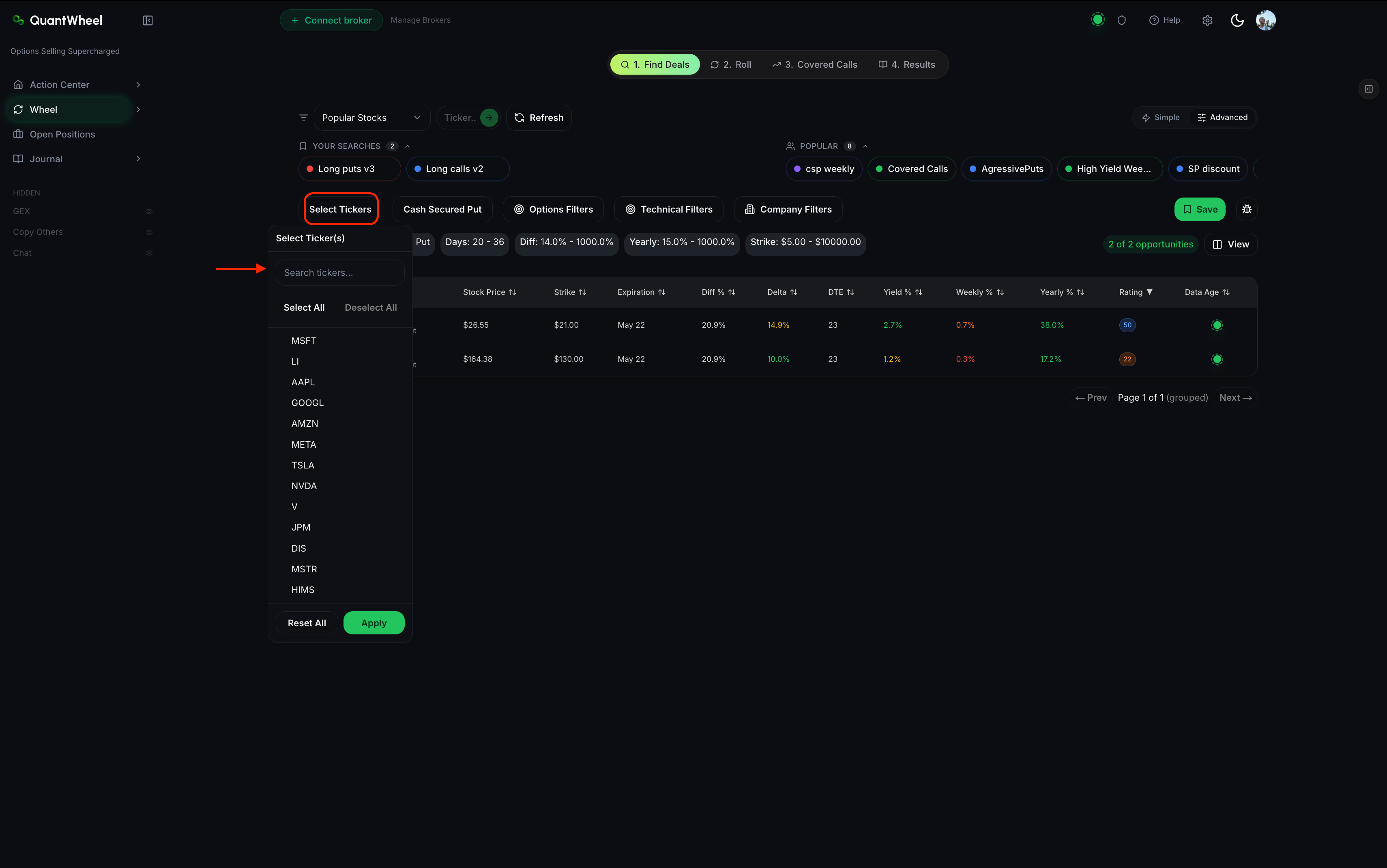
Task: Open Technical Filters menu
Action: (x=669, y=210)
